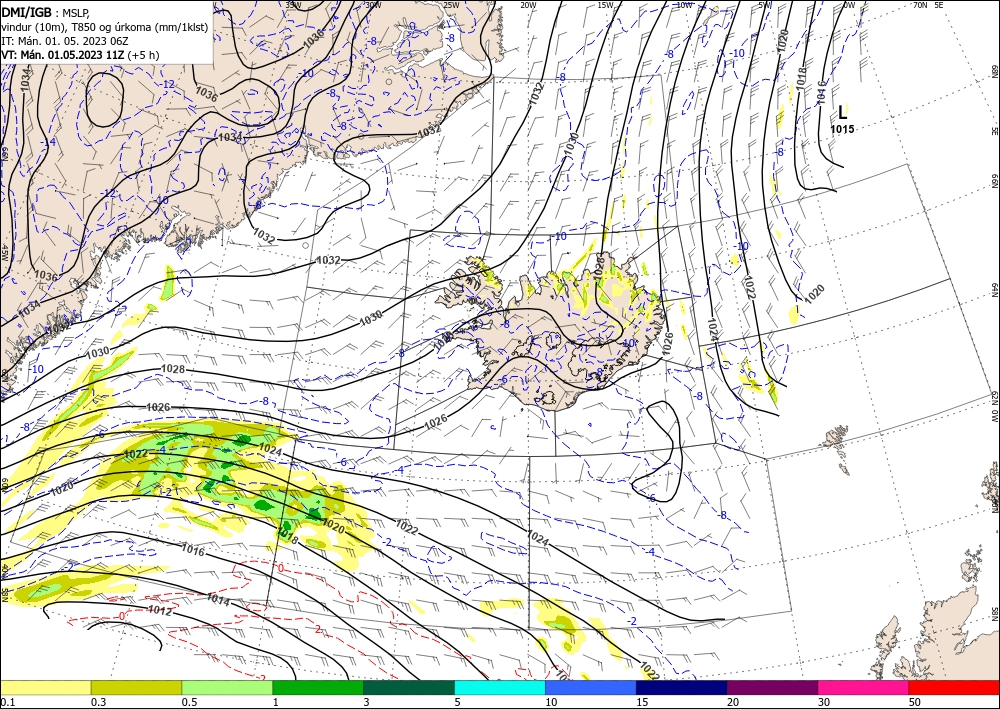
Task: Click the olive 0.3–0.5 legend color segment
Action: (x=136, y=687)
